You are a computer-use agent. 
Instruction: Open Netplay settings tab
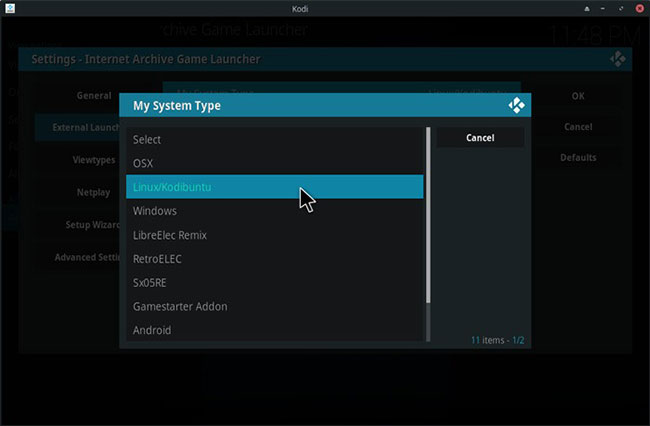point(93,192)
